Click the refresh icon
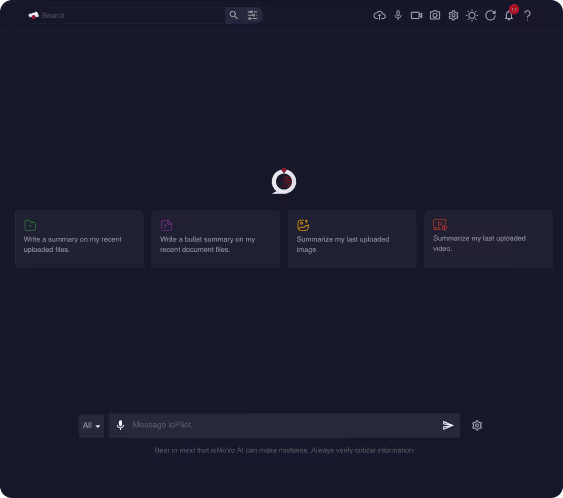The image size is (563, 498). [x=490, y=15]
